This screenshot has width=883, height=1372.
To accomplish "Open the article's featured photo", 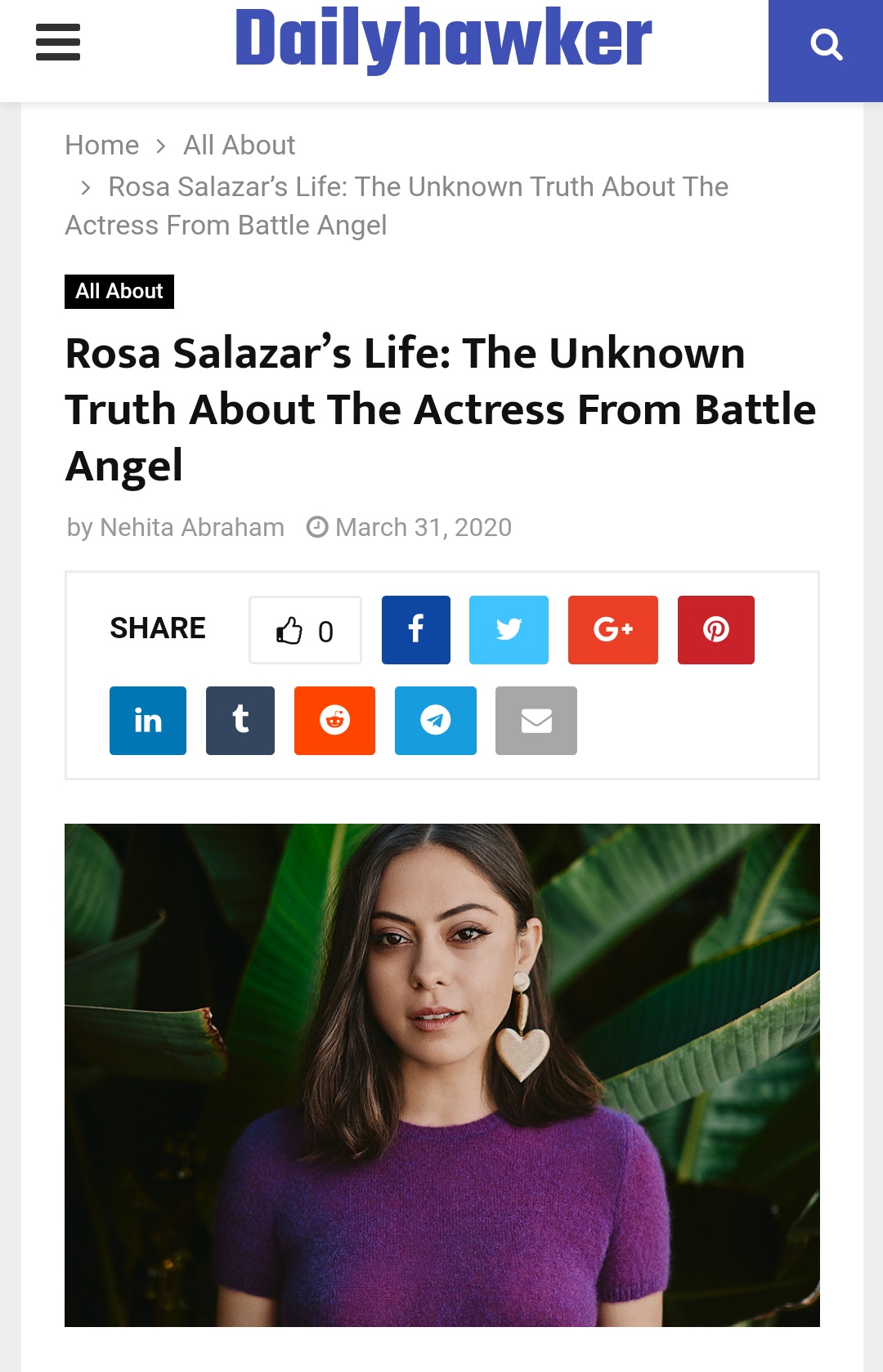I will [441, 1075].
